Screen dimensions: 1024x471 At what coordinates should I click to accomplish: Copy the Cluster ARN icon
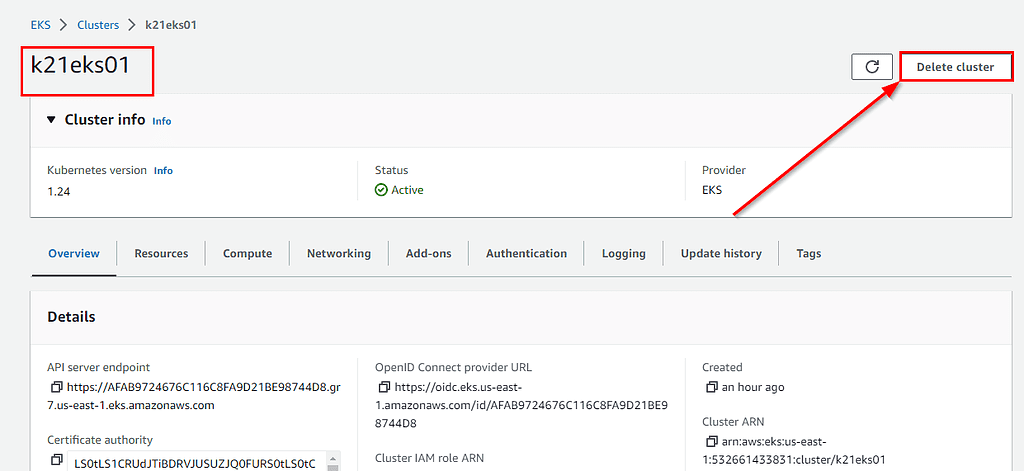pos(712,441)
